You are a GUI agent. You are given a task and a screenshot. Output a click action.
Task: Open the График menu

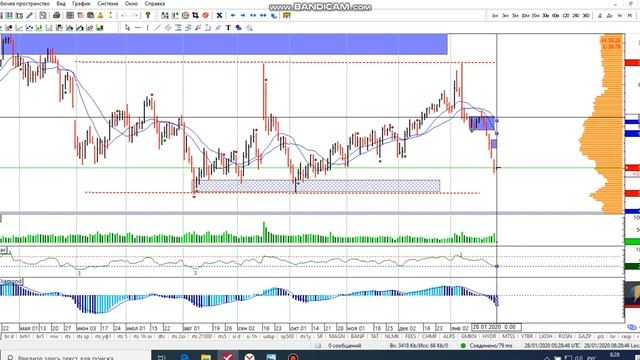81,4
